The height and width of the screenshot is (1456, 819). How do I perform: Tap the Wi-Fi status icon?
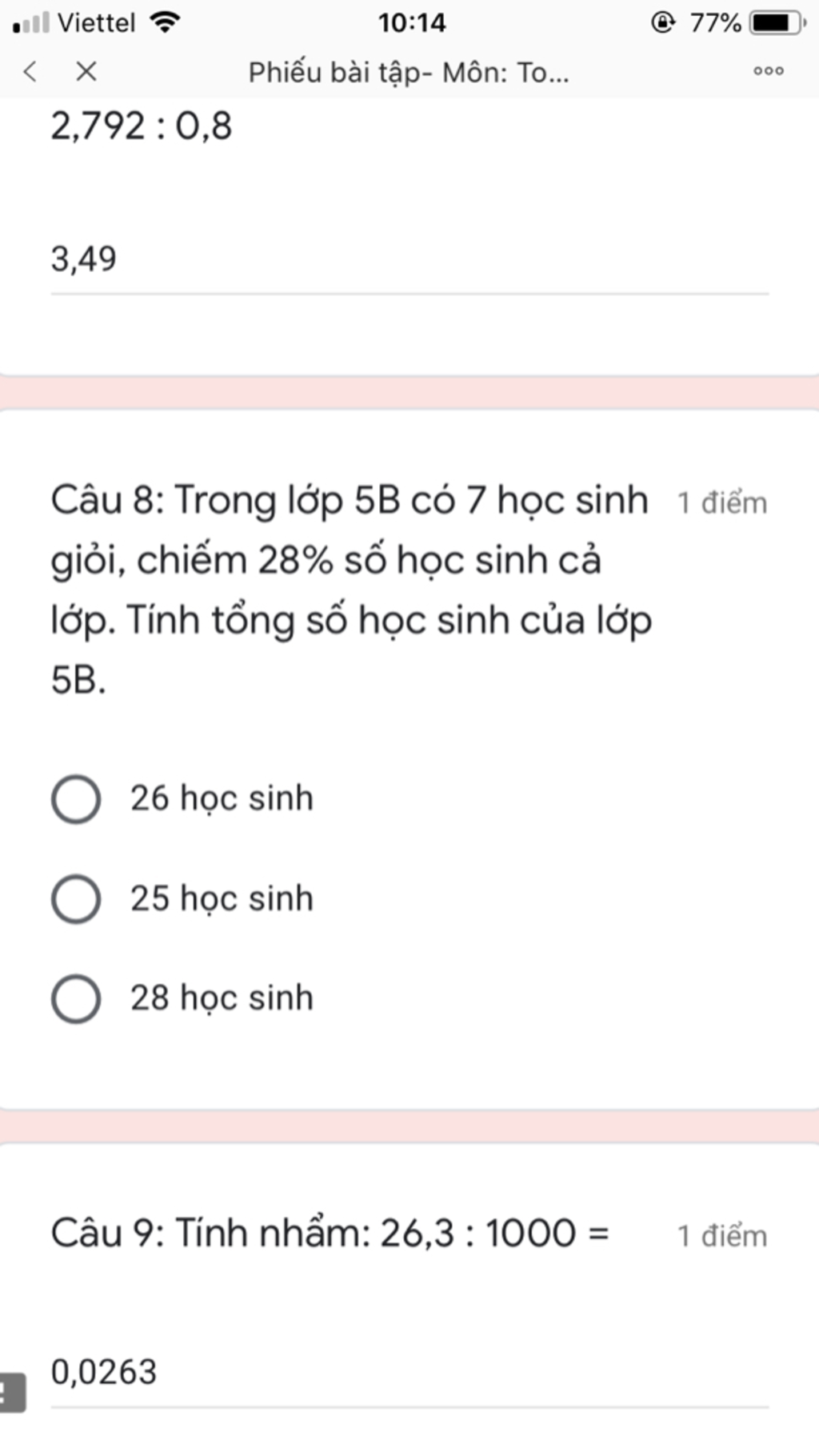pos(165,22)
